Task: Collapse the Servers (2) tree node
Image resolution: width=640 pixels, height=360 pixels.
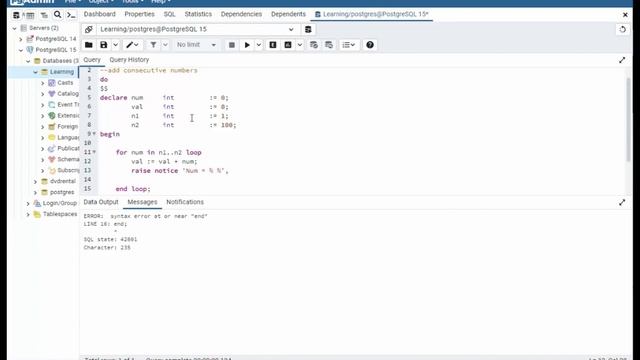Action: pos(15,28)
